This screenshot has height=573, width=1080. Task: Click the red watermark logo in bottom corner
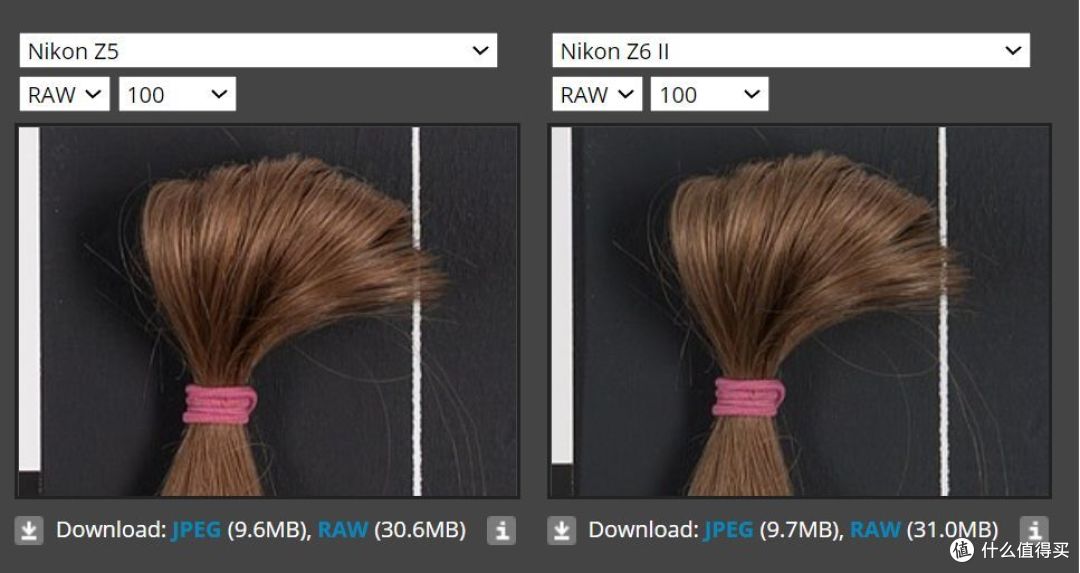[962, 550]
